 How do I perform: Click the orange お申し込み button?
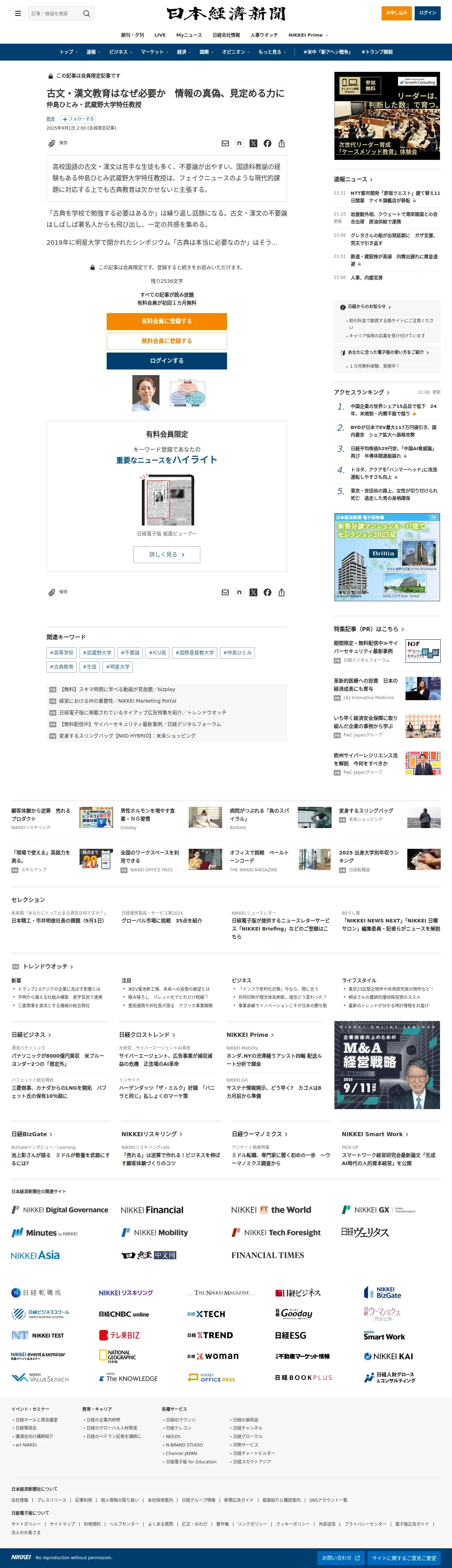pyautogui.click(x=396, y=13)
